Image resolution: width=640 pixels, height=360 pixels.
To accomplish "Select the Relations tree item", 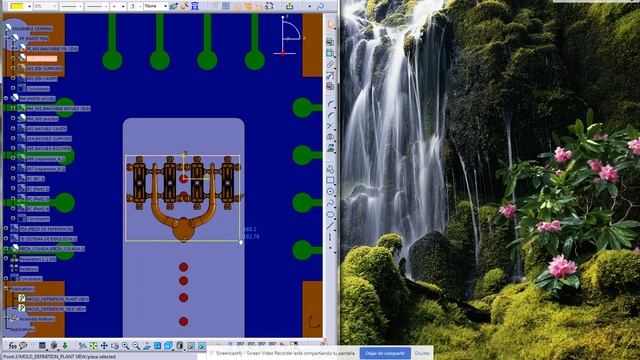I will 29,269.
